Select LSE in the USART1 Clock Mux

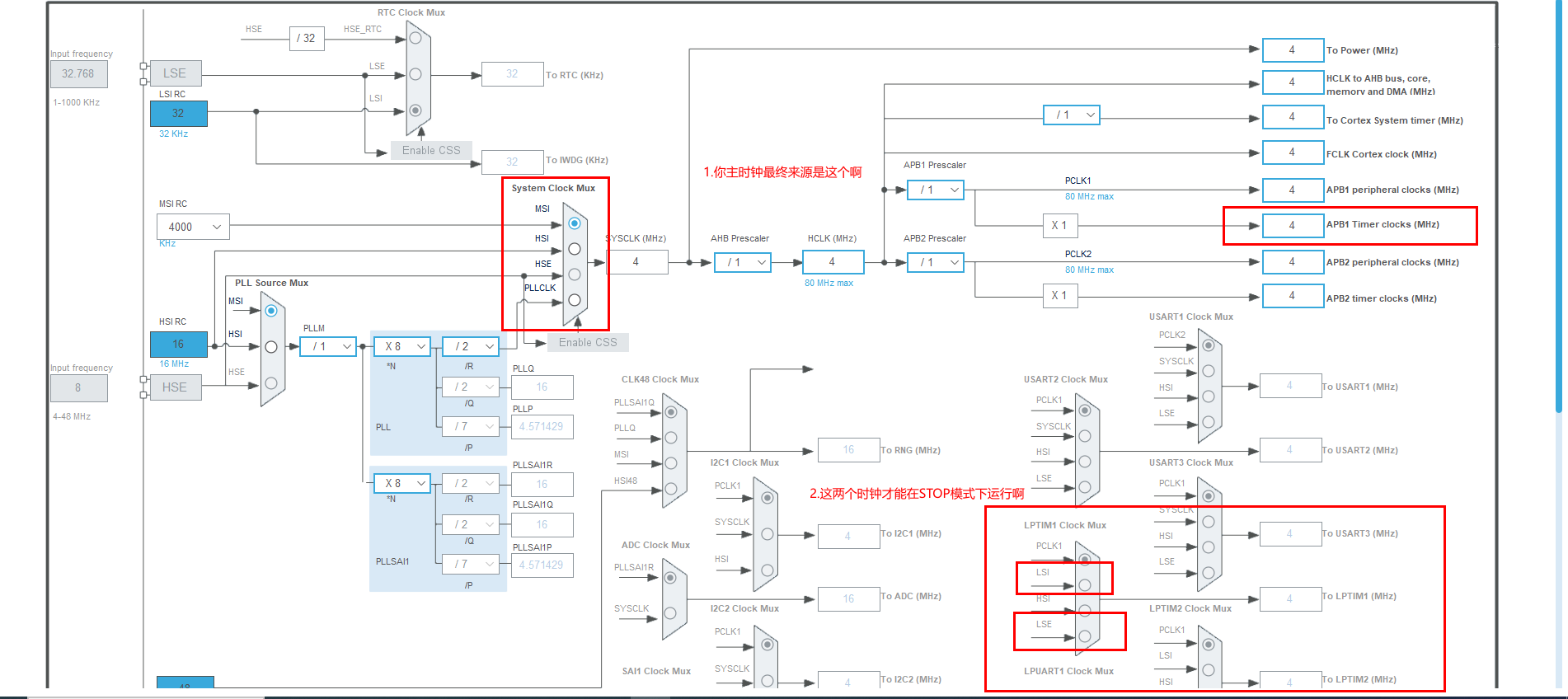1209,422
